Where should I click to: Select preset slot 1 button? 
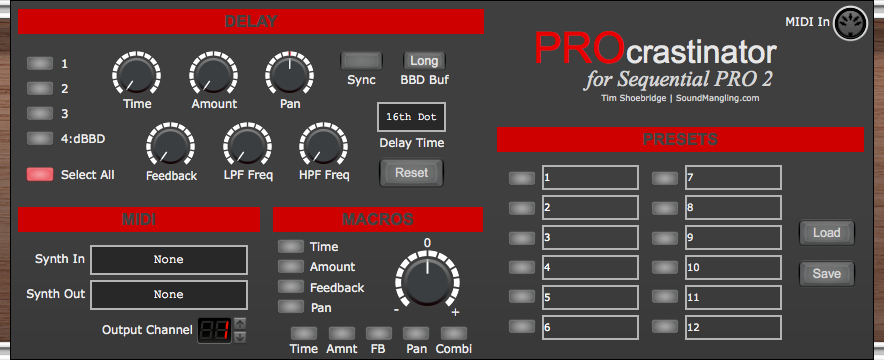[522, 178]
